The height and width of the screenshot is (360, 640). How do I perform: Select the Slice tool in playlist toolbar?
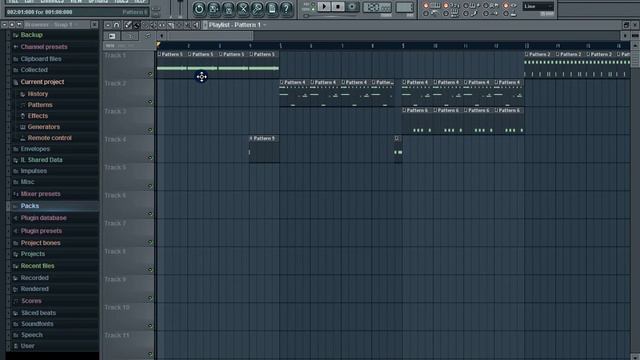pos(171,25)
